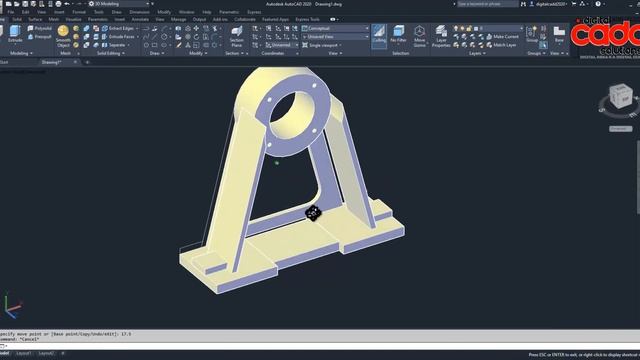Image resolution: width=640 pixels, height=360 pixels.
Task: Open the Single viewport dropdown
Action: [322, 45]
